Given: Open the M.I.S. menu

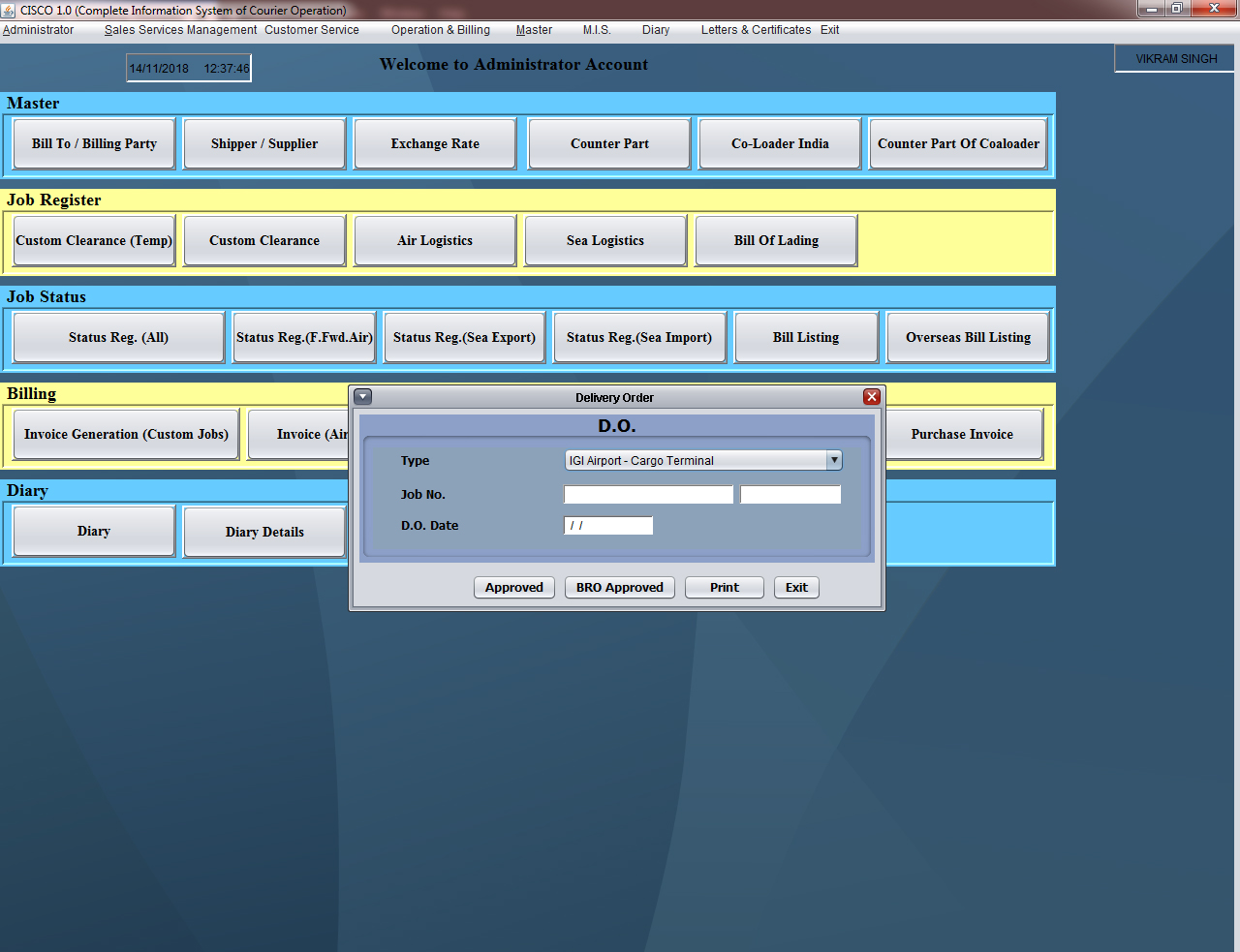Looking at the screenshot, I should pos(597,30).
